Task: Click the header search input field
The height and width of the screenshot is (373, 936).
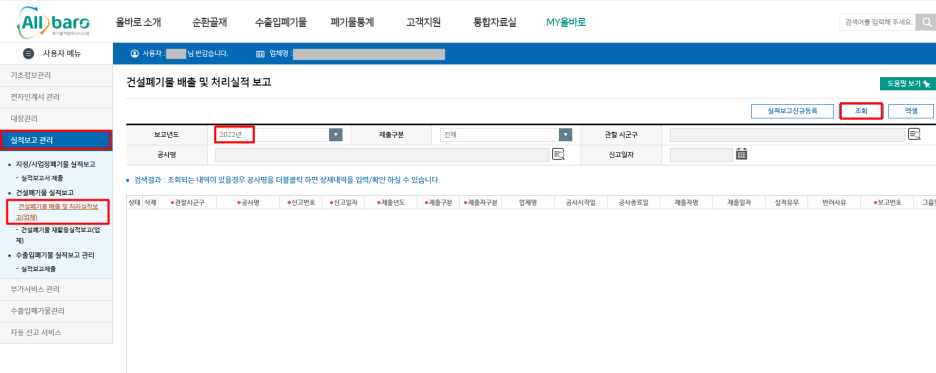Action: (878, 23)
